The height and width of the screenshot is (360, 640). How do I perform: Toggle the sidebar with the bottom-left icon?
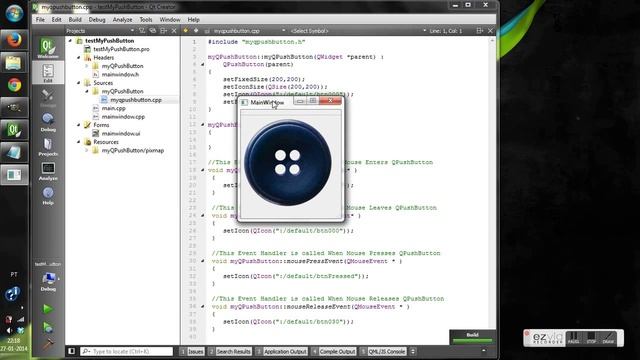(x=71, y=351)
